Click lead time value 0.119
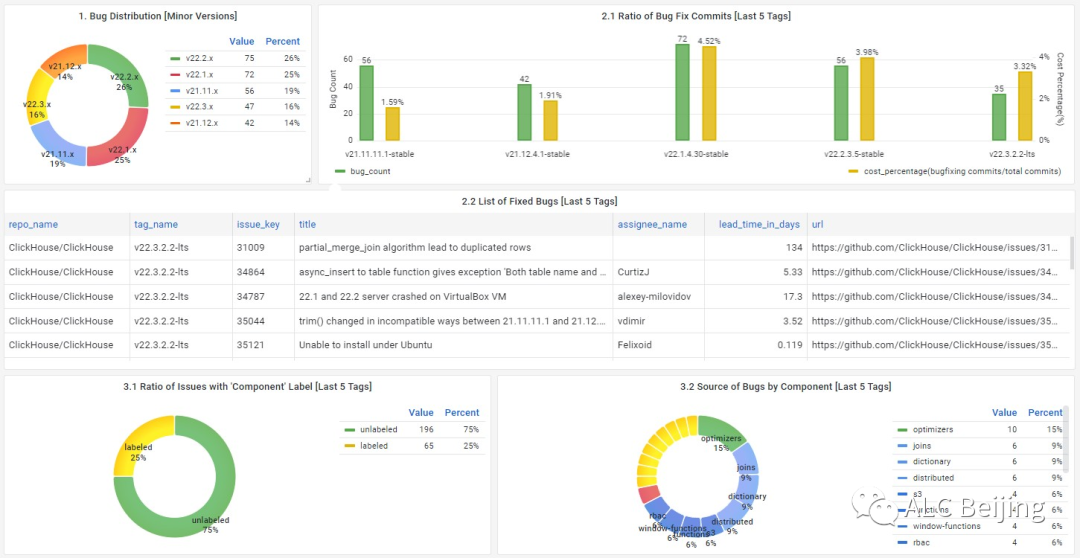Image resolution: width=1080 pixels, height=558 pixels. [x=790, y=345]
